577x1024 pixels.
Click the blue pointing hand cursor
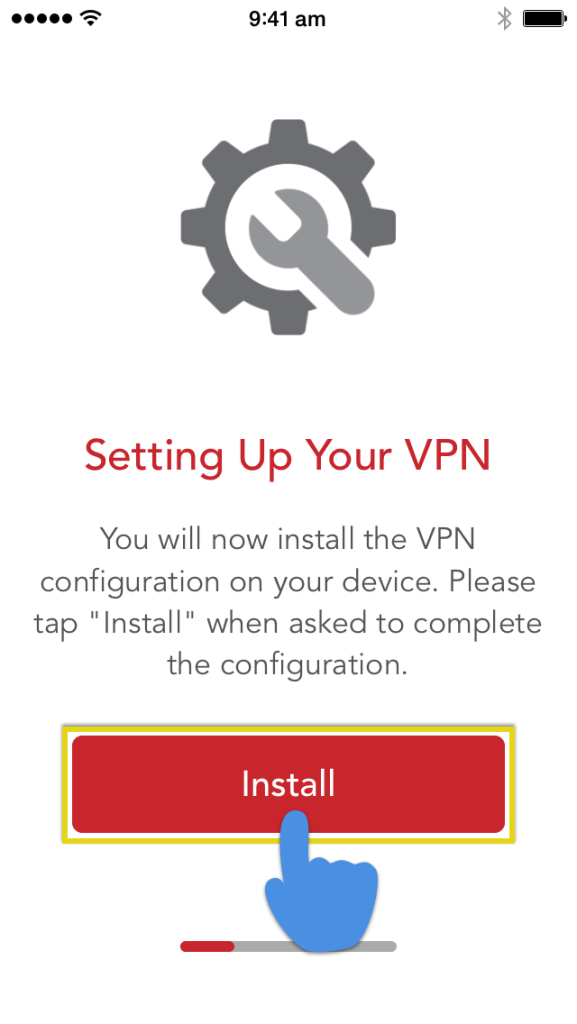(321, 880)
